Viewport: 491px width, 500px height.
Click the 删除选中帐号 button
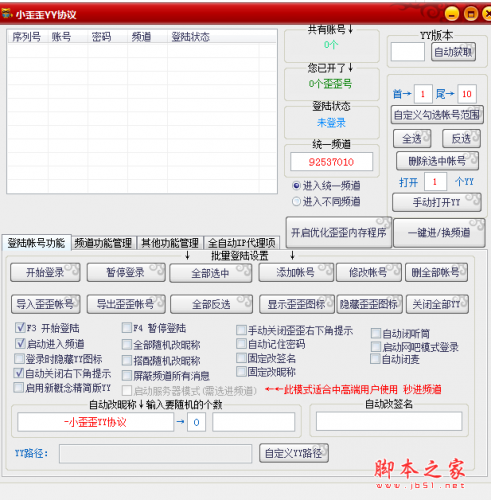[x=437, y=161]
